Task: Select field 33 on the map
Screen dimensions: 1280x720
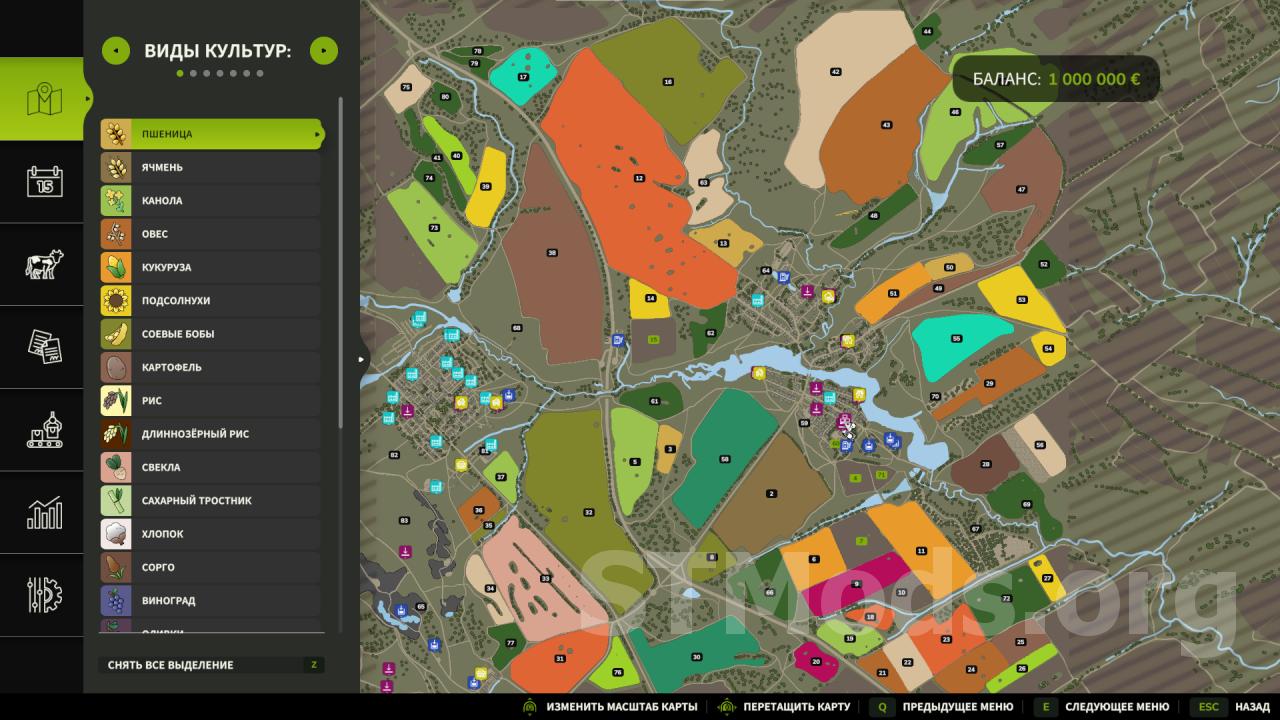Action: [x=545, y=579]
